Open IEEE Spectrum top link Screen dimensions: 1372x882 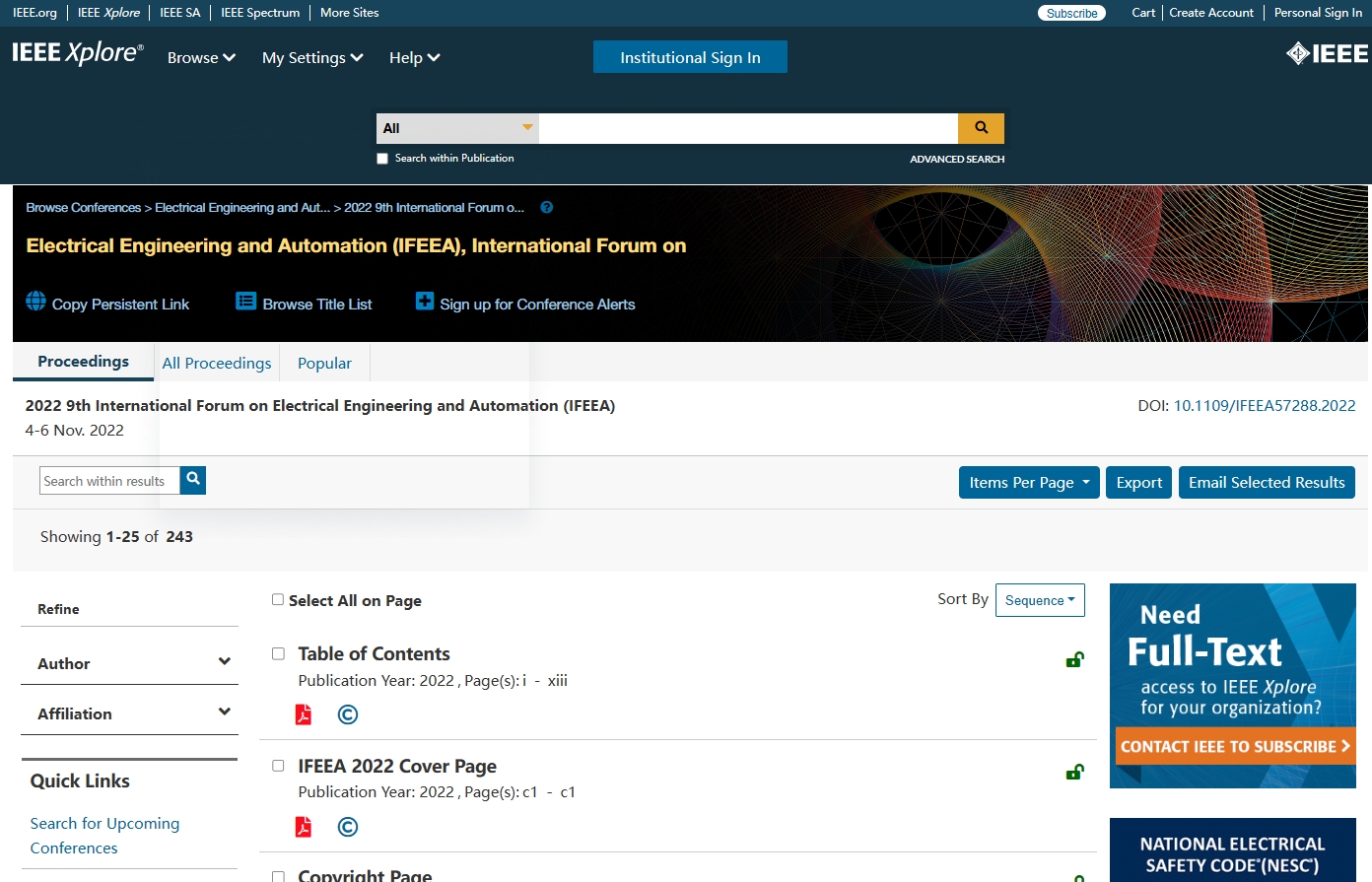click(260, 13)
